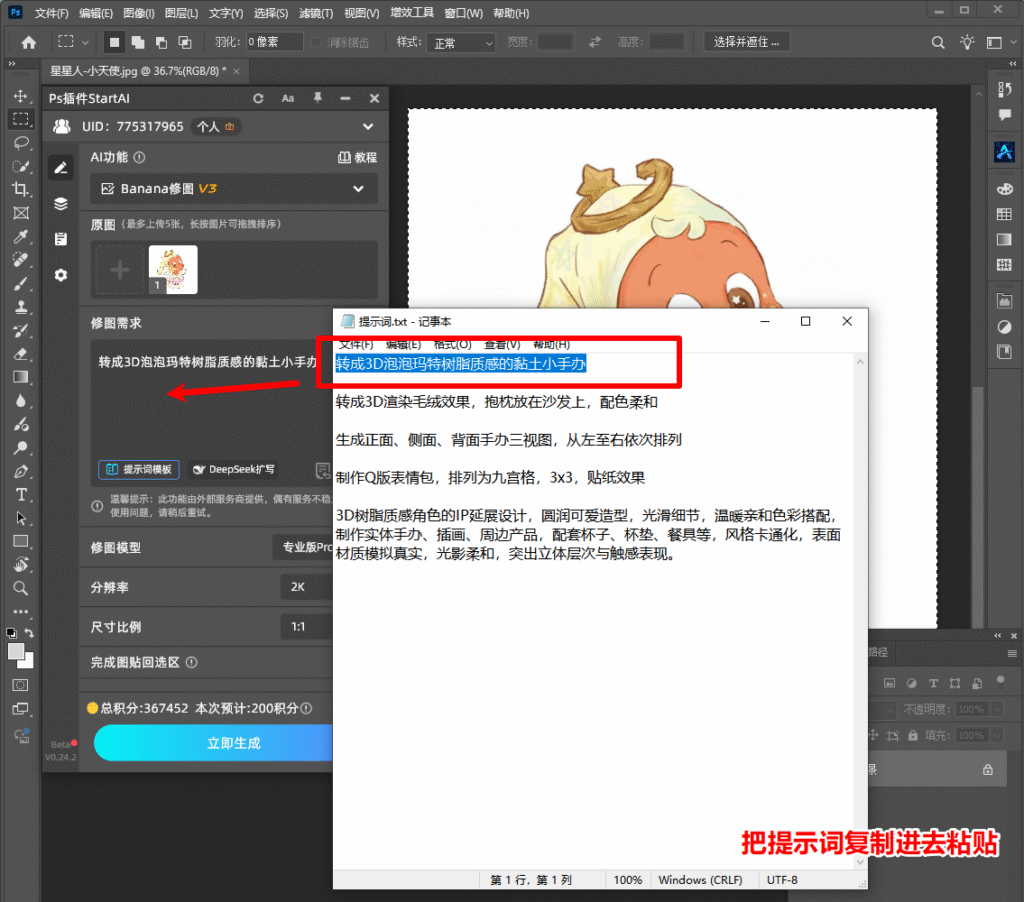Screen dimensions: 1024x902
Task: Click the DeepSeek扩写 button
Action: click(x=234, y=470)
